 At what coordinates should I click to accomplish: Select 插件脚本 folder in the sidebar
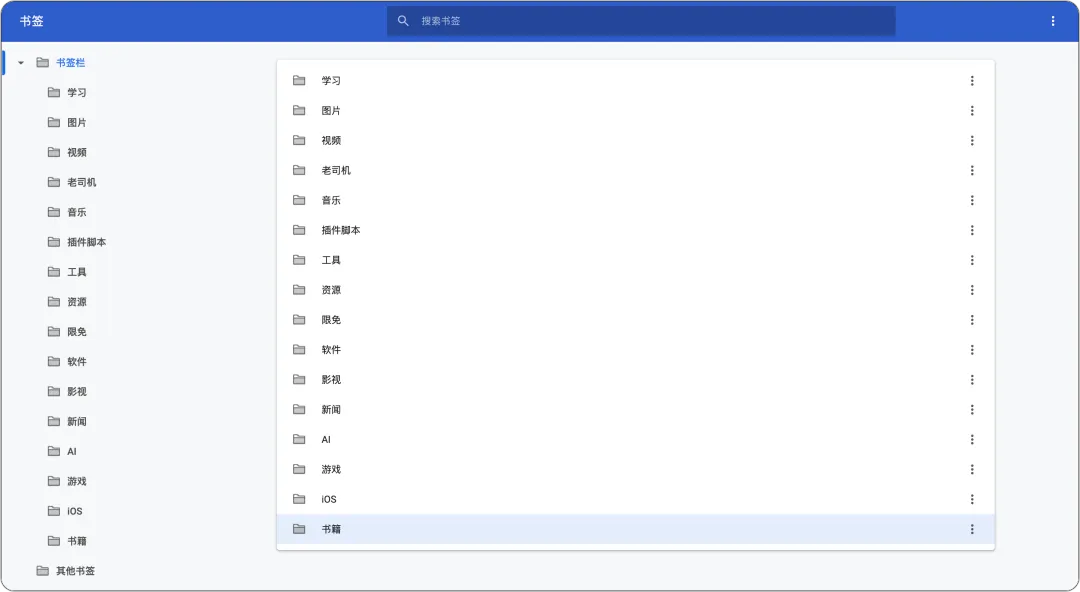pos(86,242)
